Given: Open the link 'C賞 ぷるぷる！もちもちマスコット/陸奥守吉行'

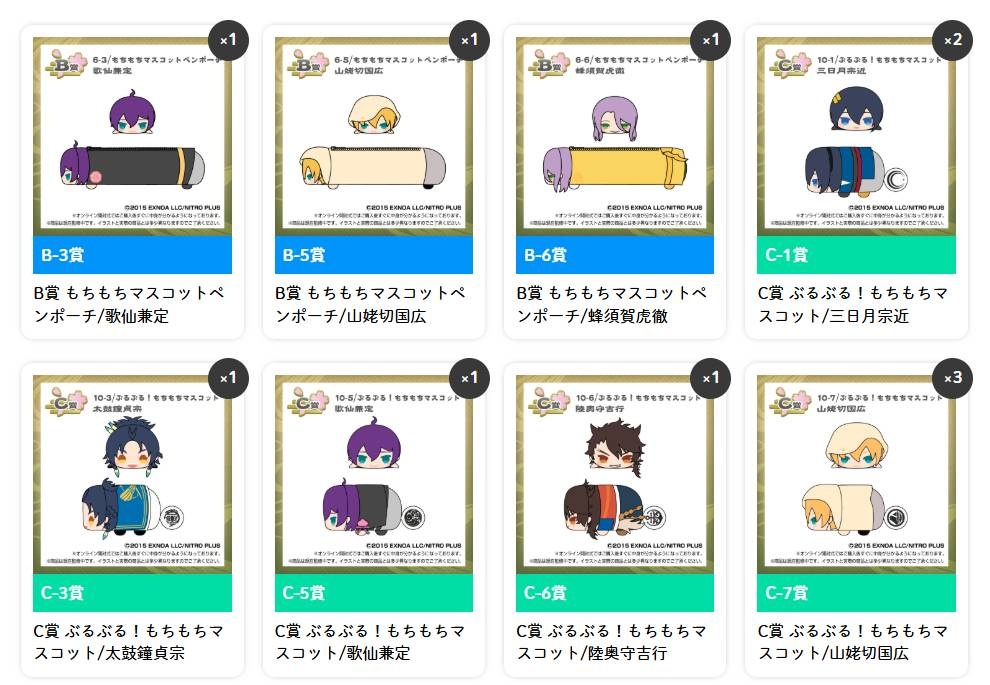Looking at the screenshot, I should click(x=612, y=642).
